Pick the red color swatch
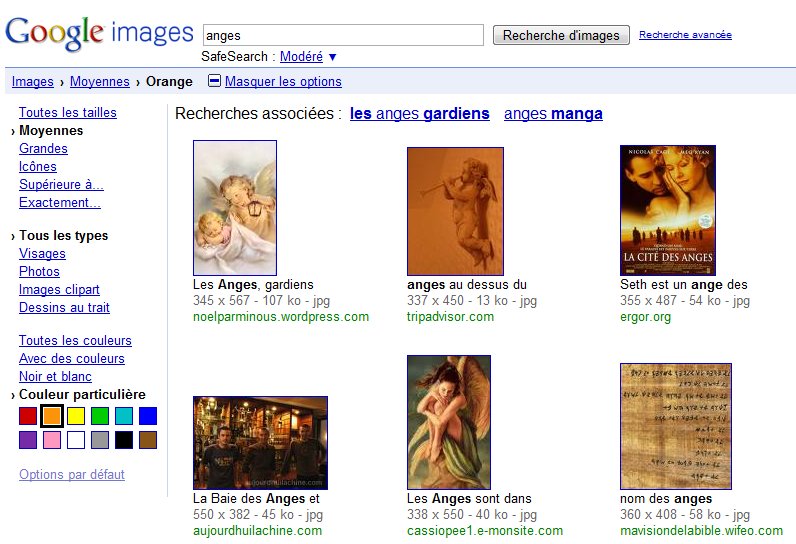The width and height of the screenshot is (796, 544). [28, 416]
